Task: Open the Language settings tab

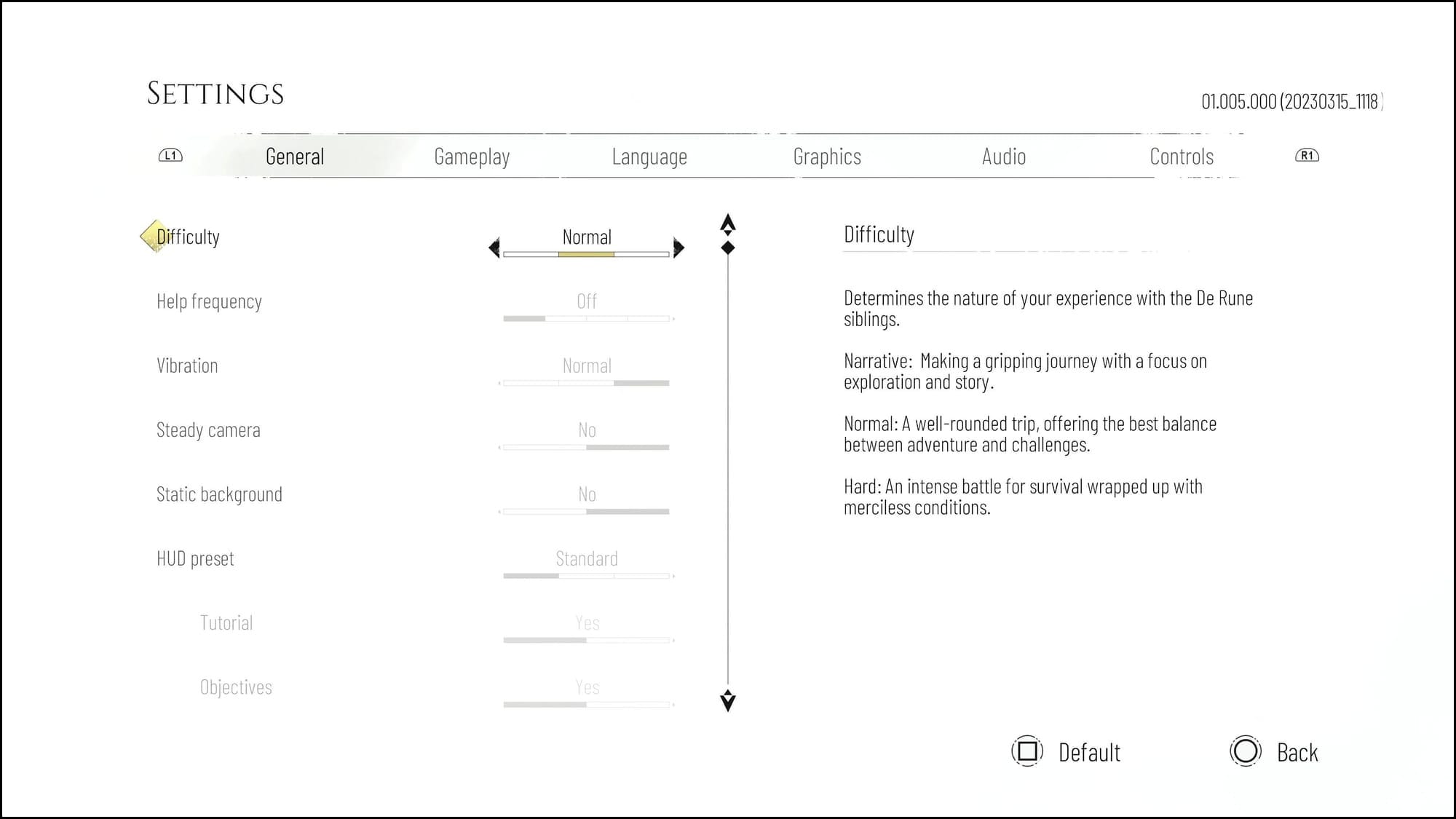Action: pos(649,156)
